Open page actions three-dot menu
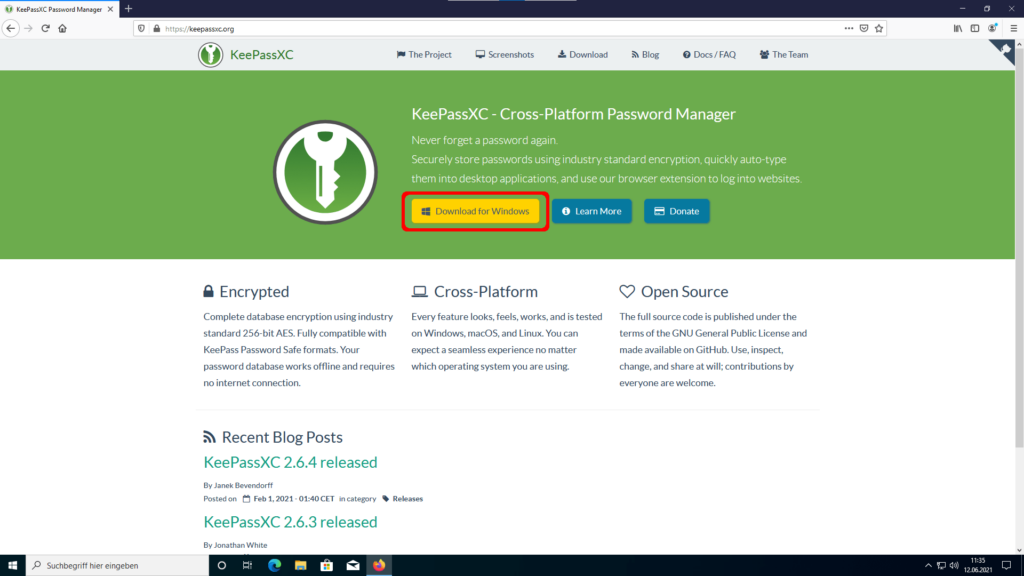 pyautogui.click(x=848, y=28)
